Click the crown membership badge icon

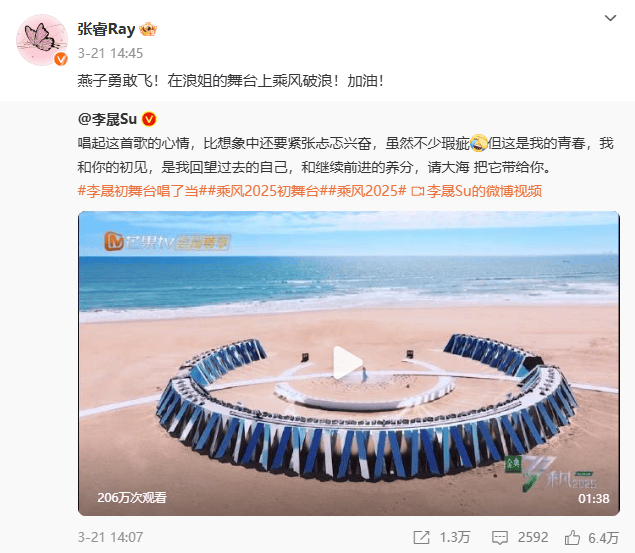148,29
